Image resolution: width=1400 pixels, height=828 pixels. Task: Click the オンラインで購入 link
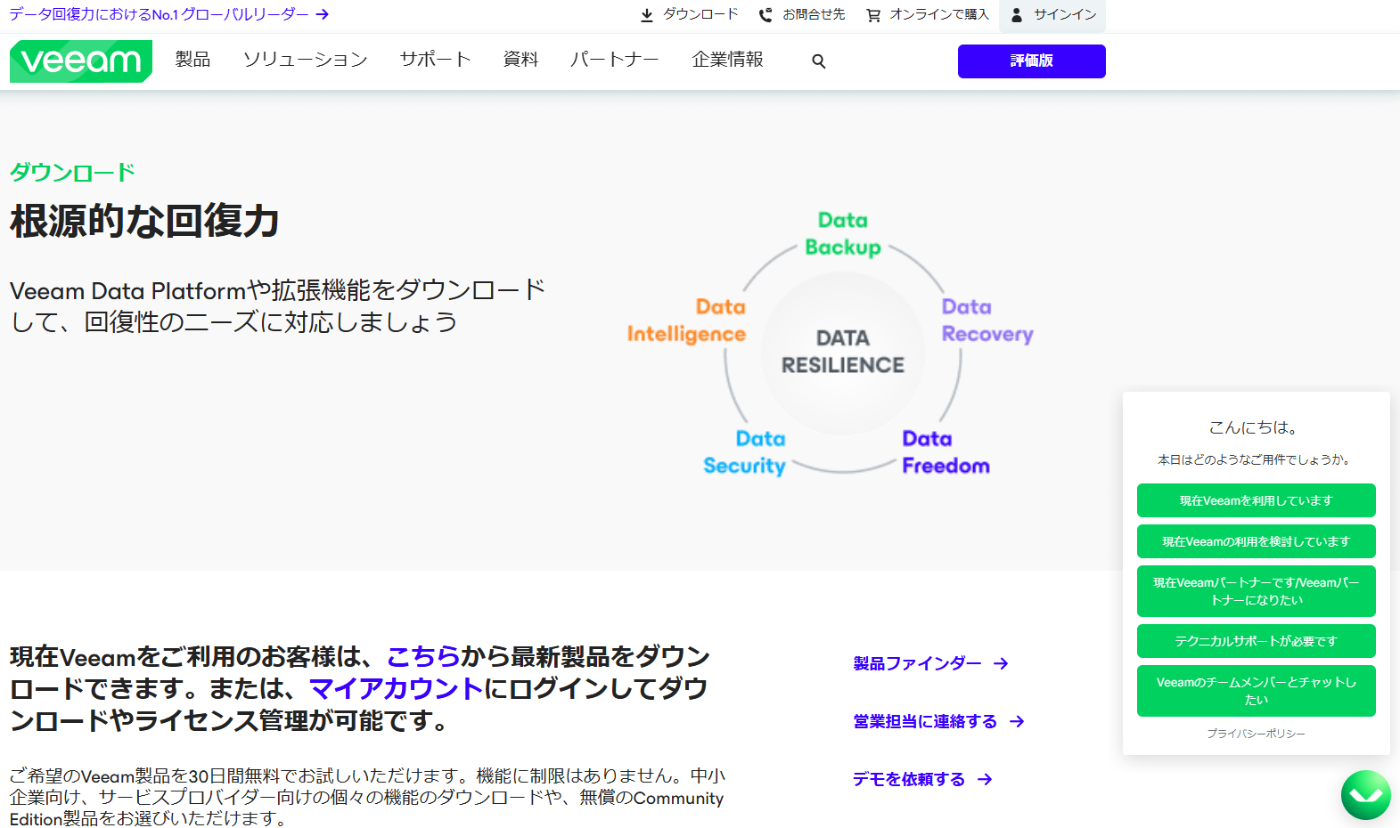pyautogui.click(x=939, y=15)
